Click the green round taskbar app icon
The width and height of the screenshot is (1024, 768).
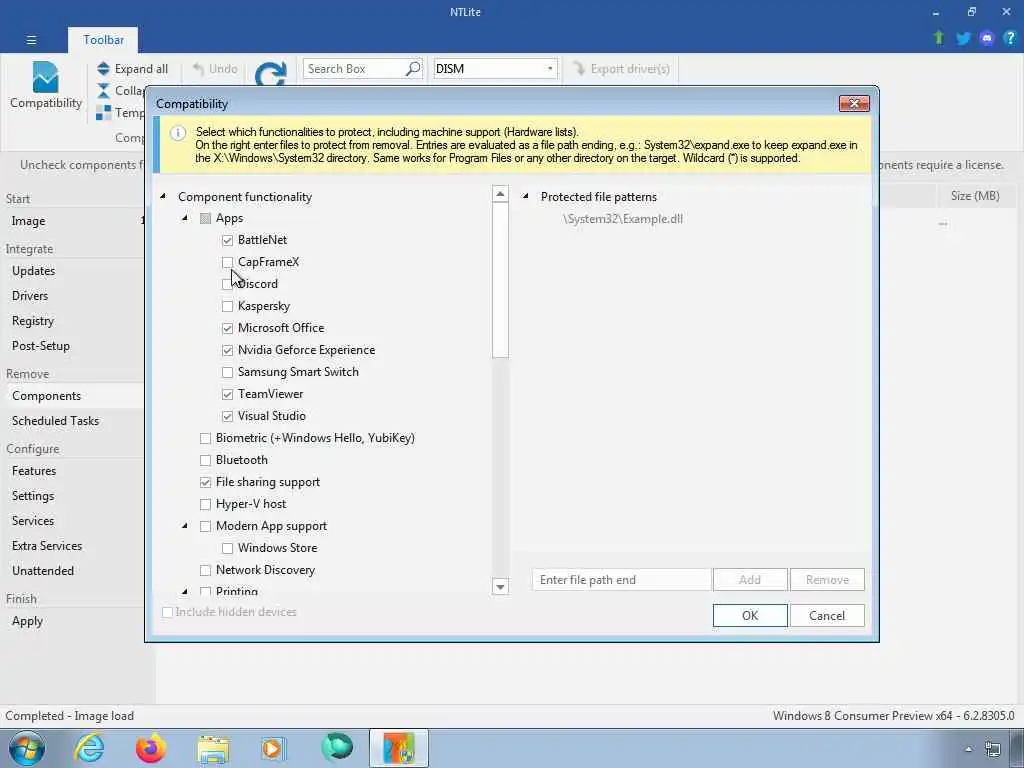pos(337,748)
